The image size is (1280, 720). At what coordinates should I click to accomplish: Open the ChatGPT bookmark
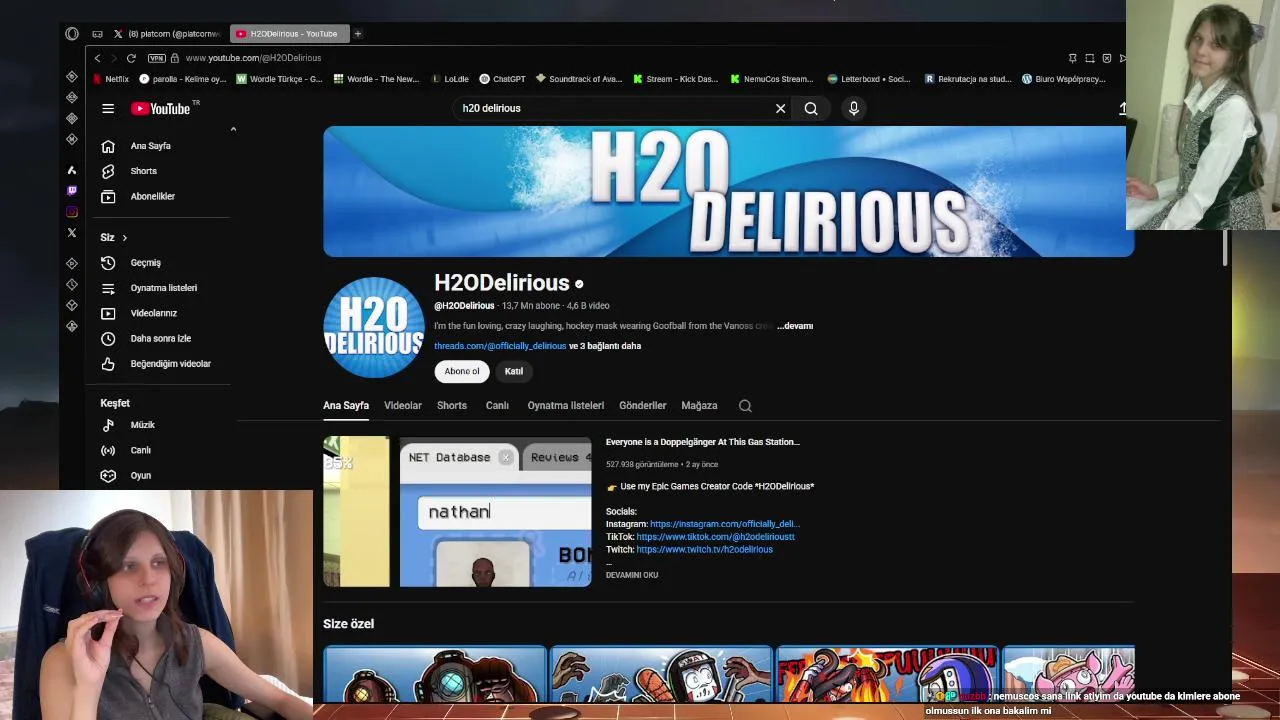[502, 79]
